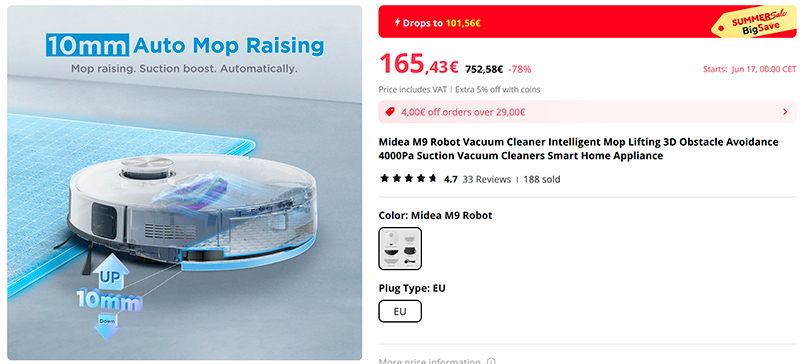Click the main robot vacuum product image

coord(185,182)
